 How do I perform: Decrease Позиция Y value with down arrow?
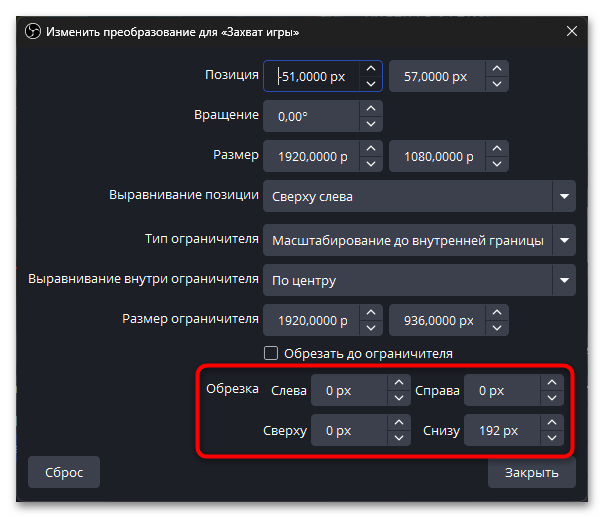pos(497,84)
